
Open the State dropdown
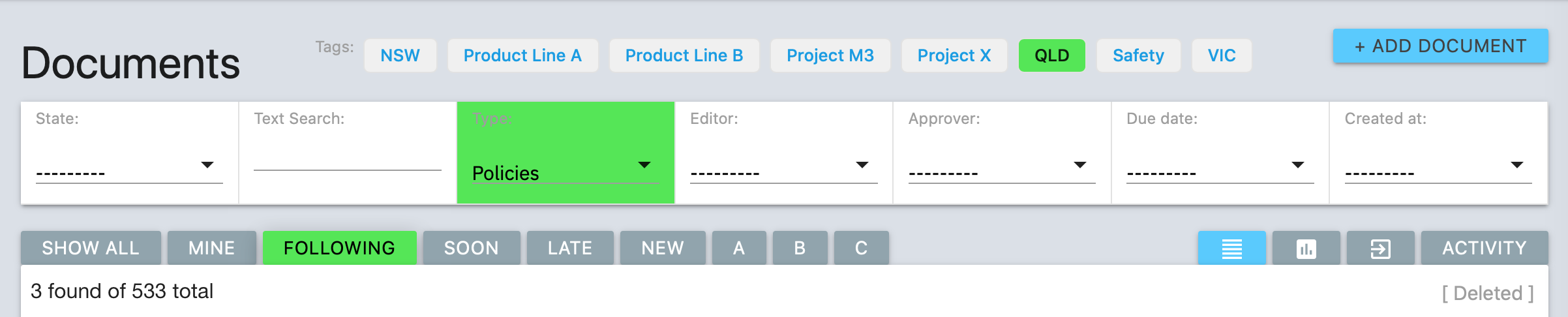[129, 170]
